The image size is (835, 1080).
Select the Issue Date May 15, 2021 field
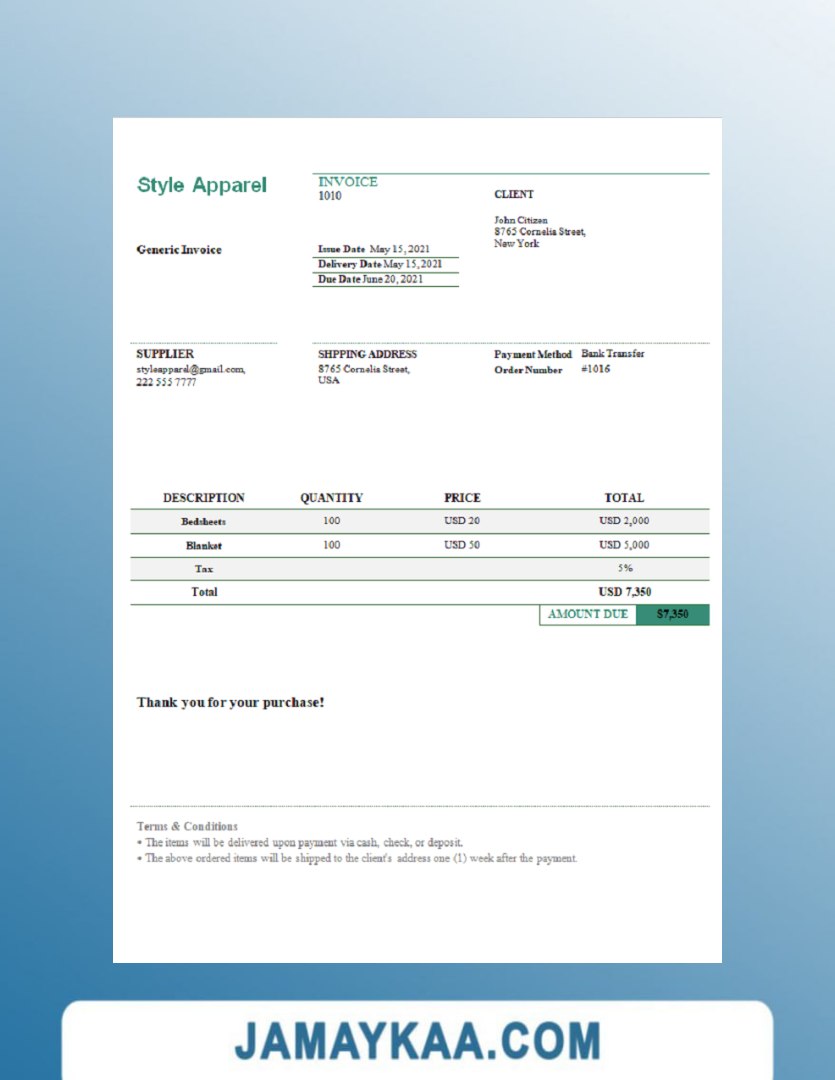(374, 249)
